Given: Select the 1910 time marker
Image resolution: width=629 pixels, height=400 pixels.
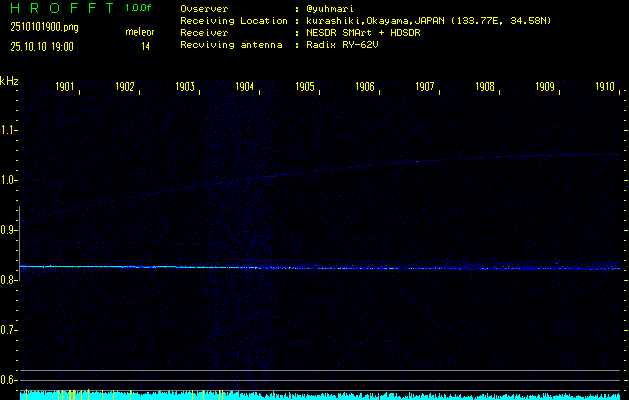Looking at the screenshot, I should pyautogui.click(x=605, y=87).
